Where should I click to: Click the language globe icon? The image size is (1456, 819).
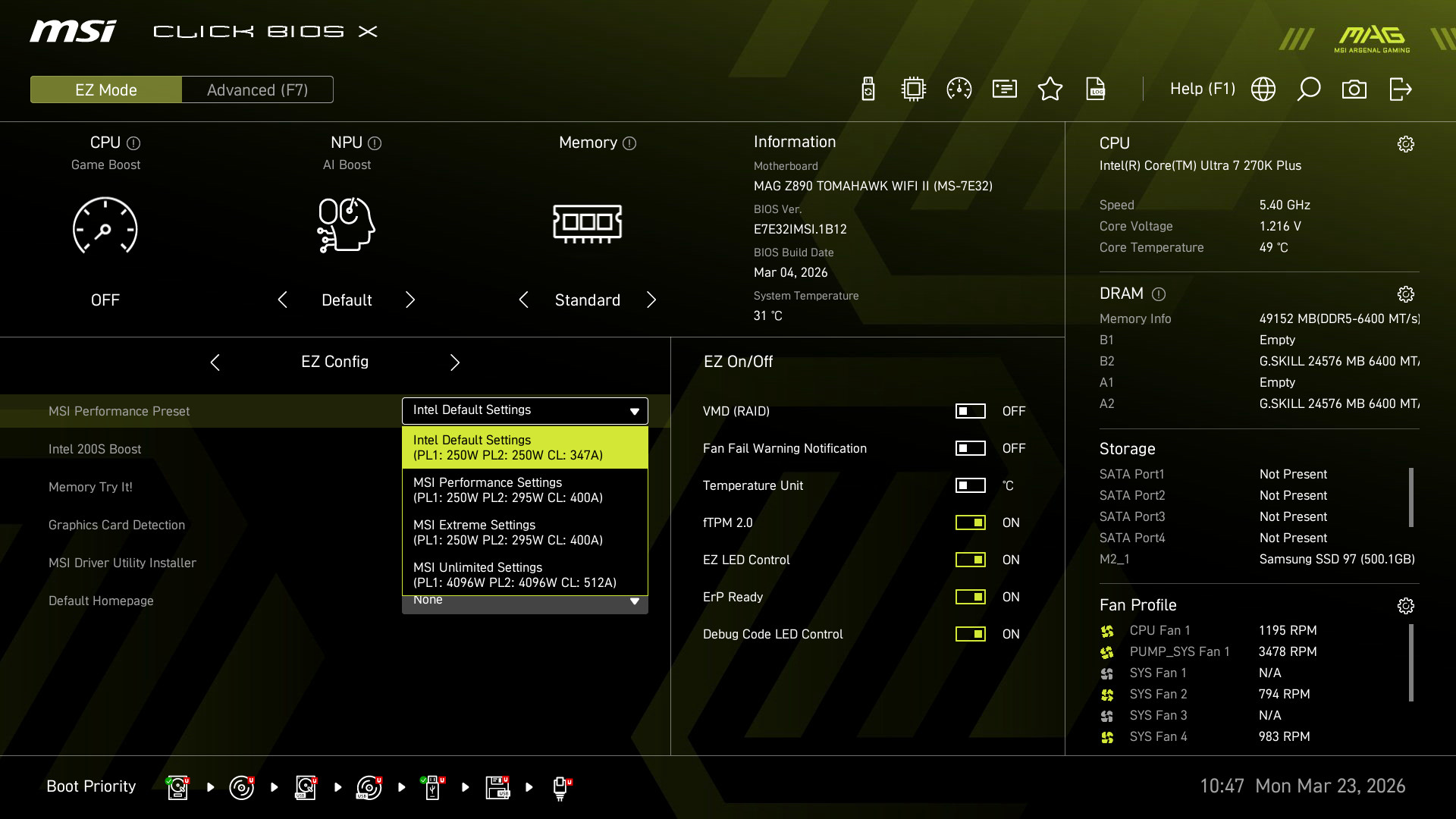pos(1263,89)
